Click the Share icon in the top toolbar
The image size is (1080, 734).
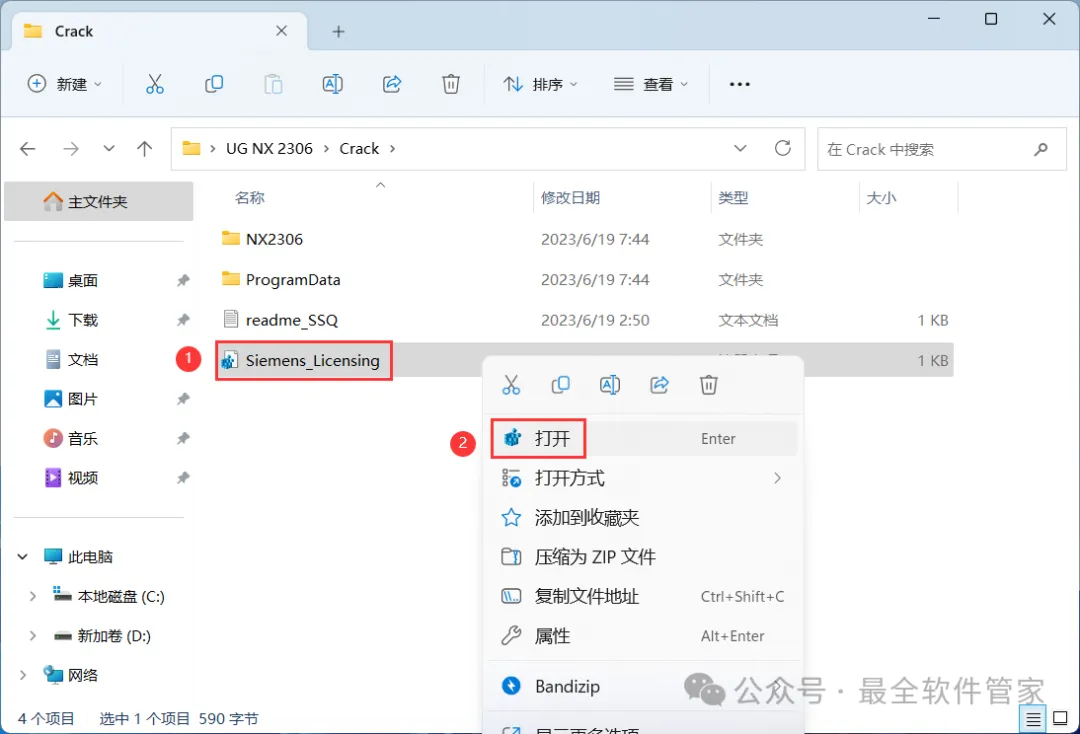[392, 84]
